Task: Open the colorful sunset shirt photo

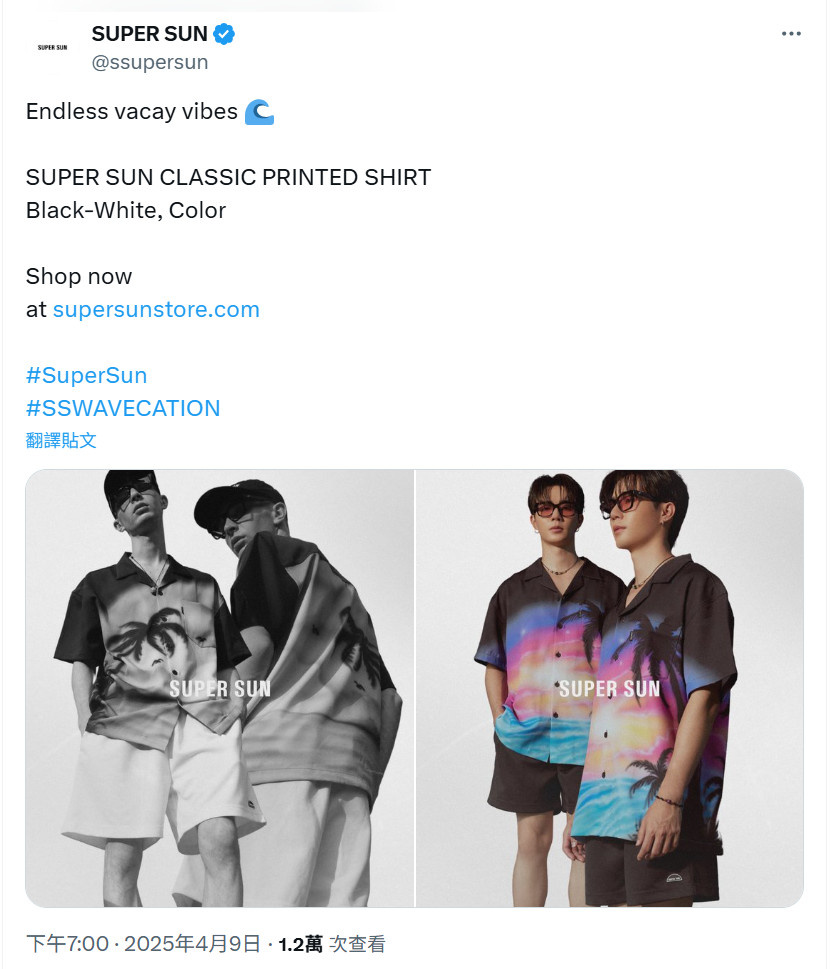Action: pyautogui.click(x=610, y=688)
